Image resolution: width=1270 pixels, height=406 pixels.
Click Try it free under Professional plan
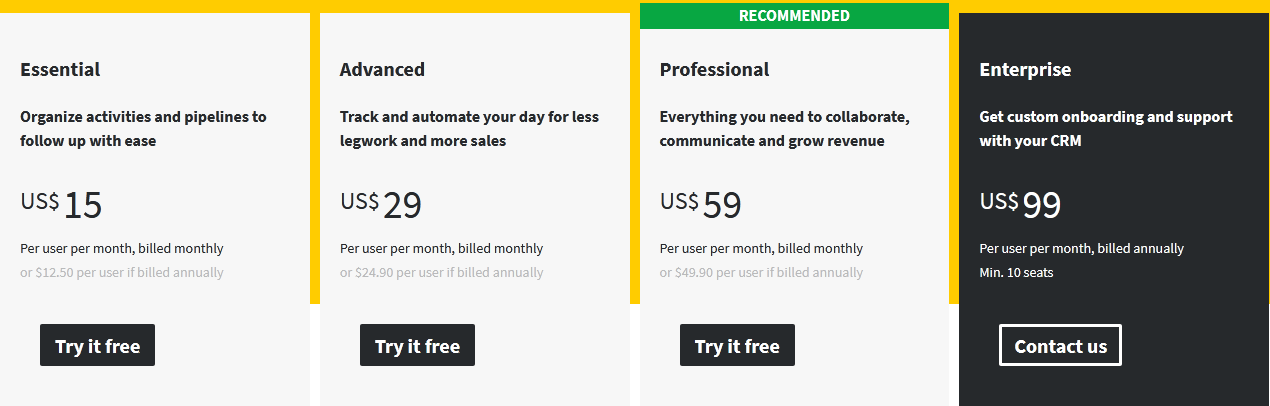coord(737,346)
